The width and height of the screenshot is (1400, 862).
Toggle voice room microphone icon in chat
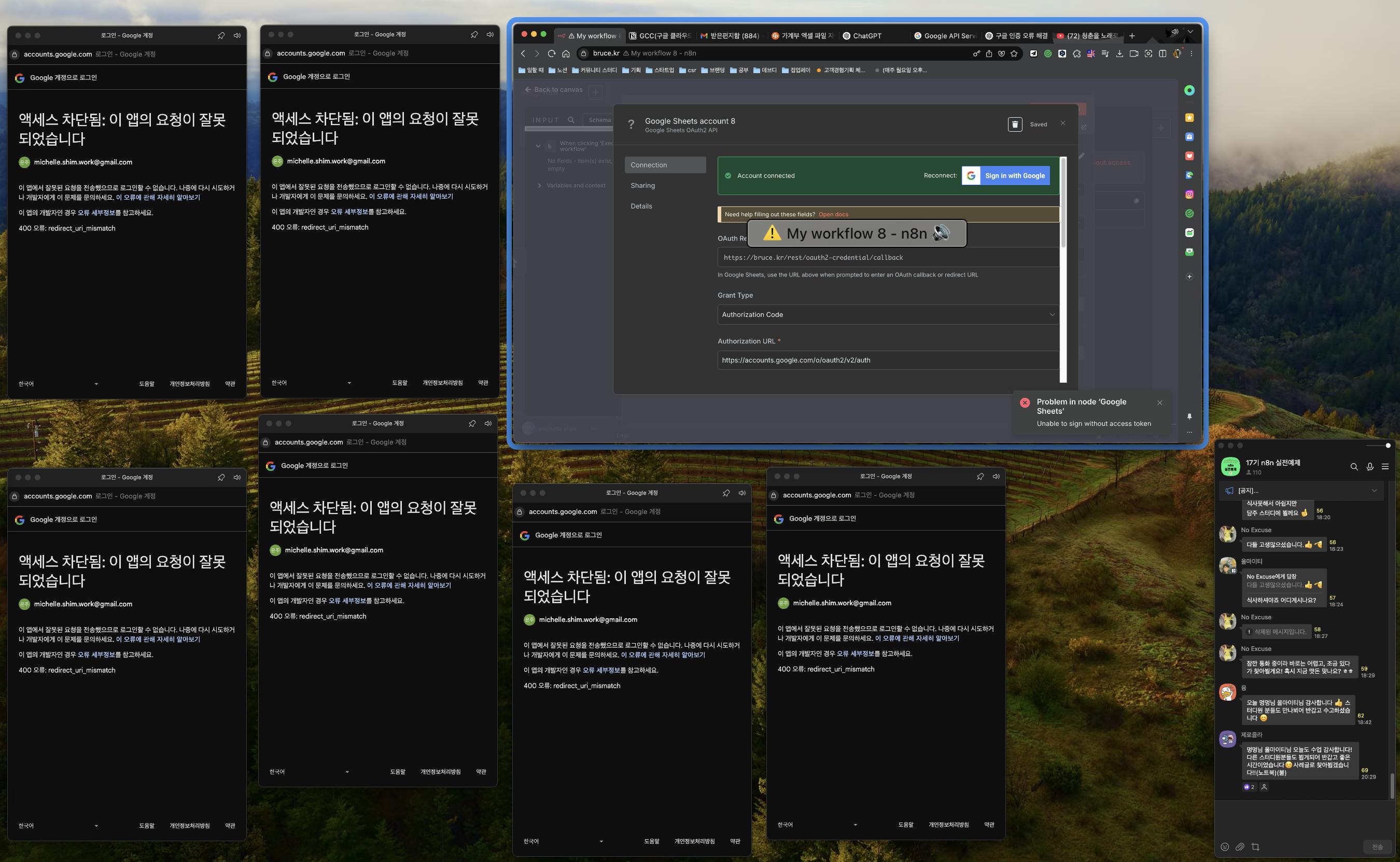1370,467
